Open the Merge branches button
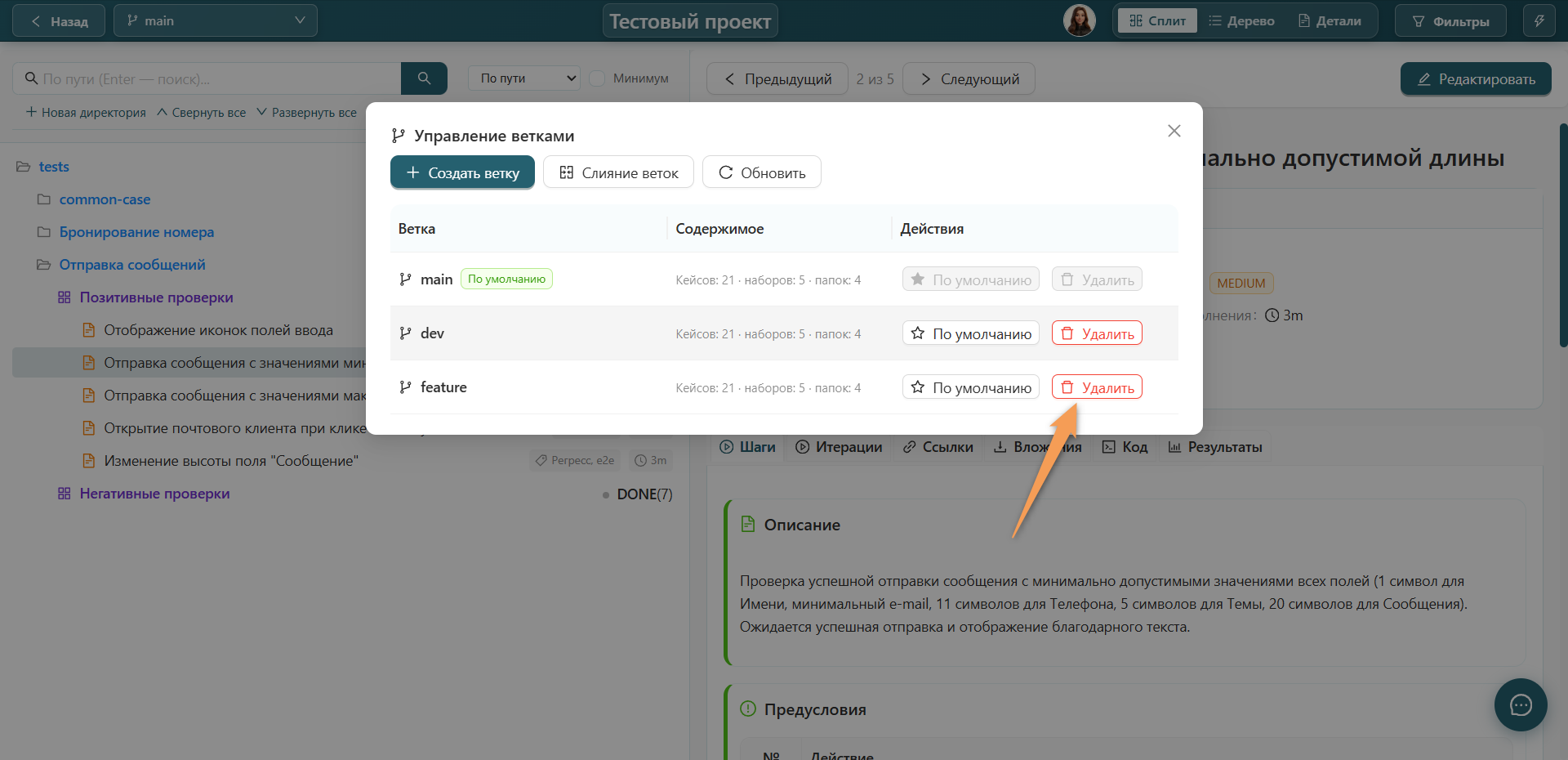1568x760 pixels. click(x=618, y=172)
